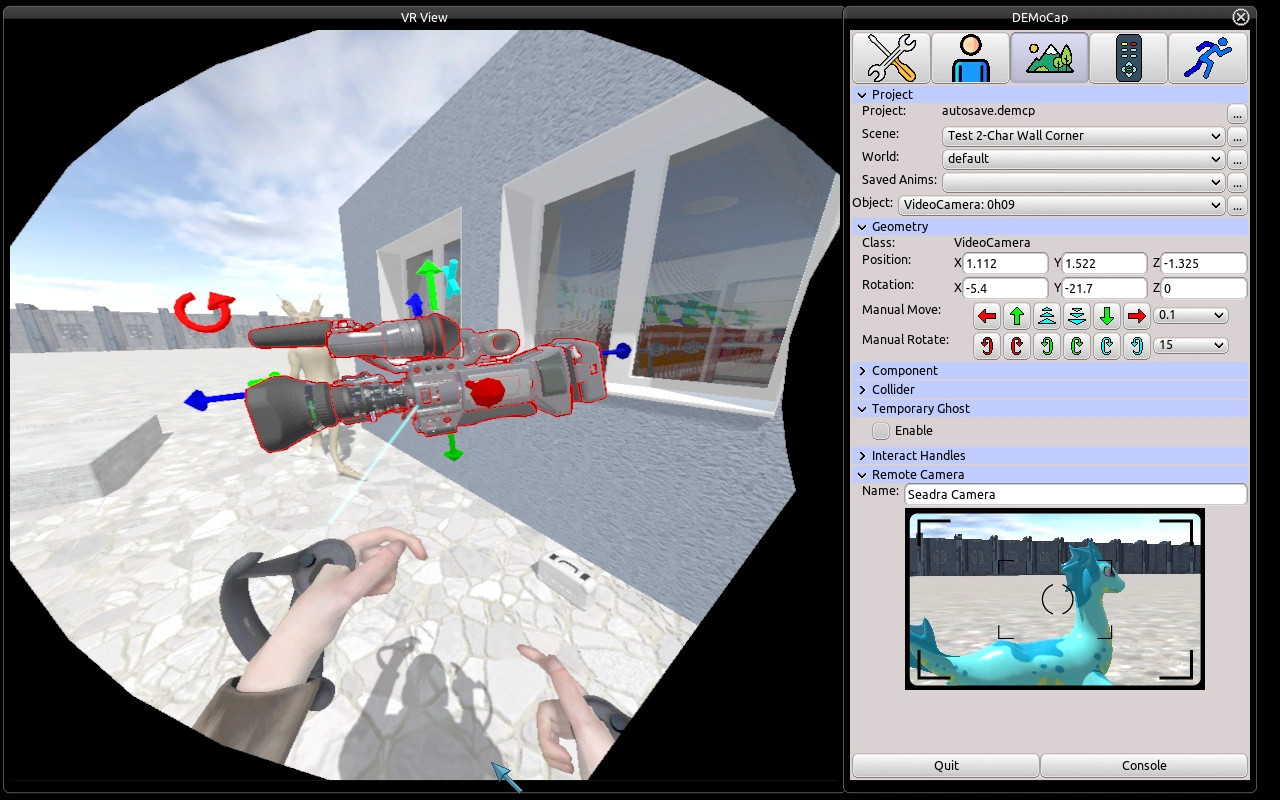Screen dimensions: 1280x800
Task: Click the cyan triple up arrow move button
Action: (1047, 316)
